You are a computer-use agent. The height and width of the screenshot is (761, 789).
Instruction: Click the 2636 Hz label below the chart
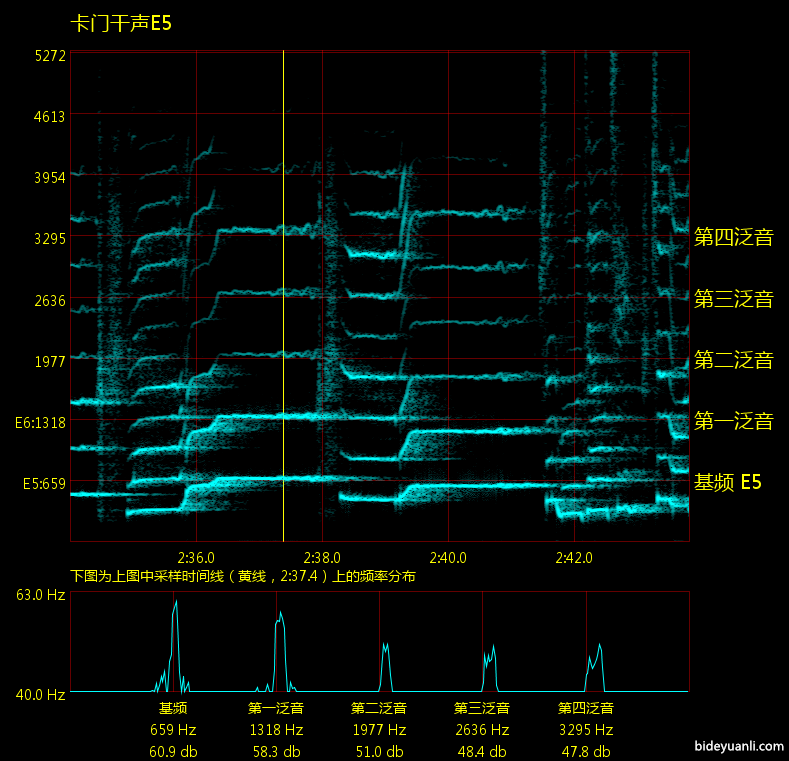[x=482, y=730]
